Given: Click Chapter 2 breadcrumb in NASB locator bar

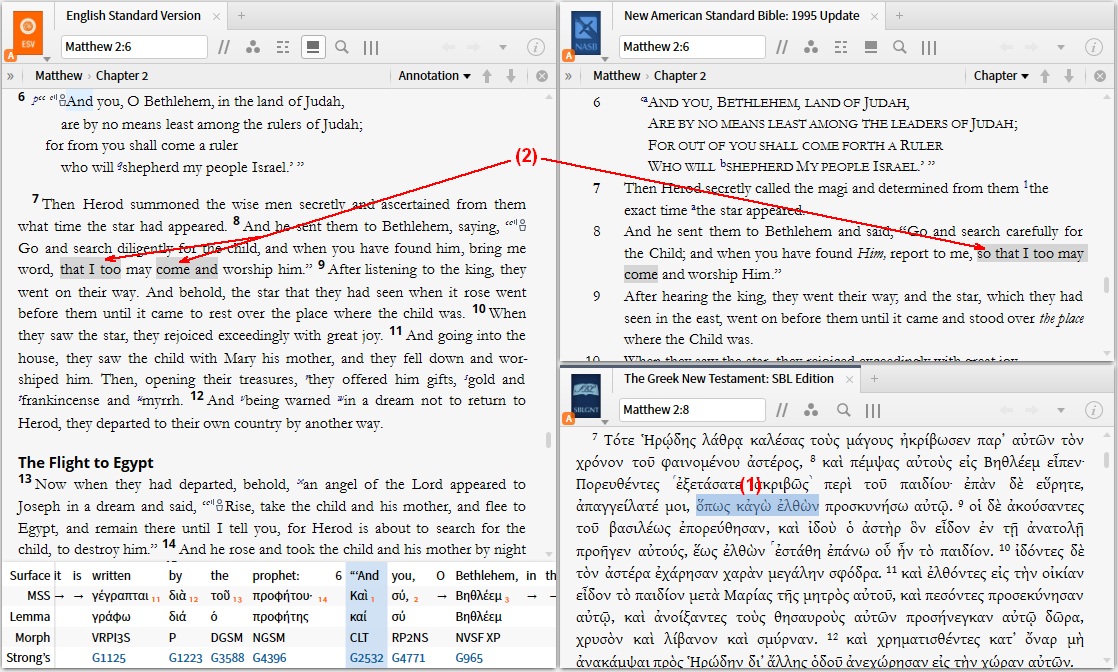Looking at the screenshot, I should tap(679, 76).
